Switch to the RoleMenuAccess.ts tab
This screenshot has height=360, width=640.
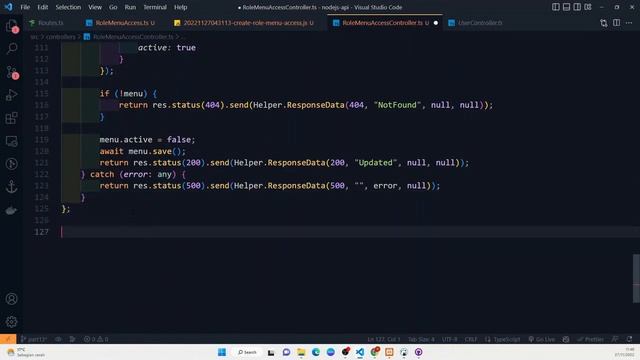[121, 23]
